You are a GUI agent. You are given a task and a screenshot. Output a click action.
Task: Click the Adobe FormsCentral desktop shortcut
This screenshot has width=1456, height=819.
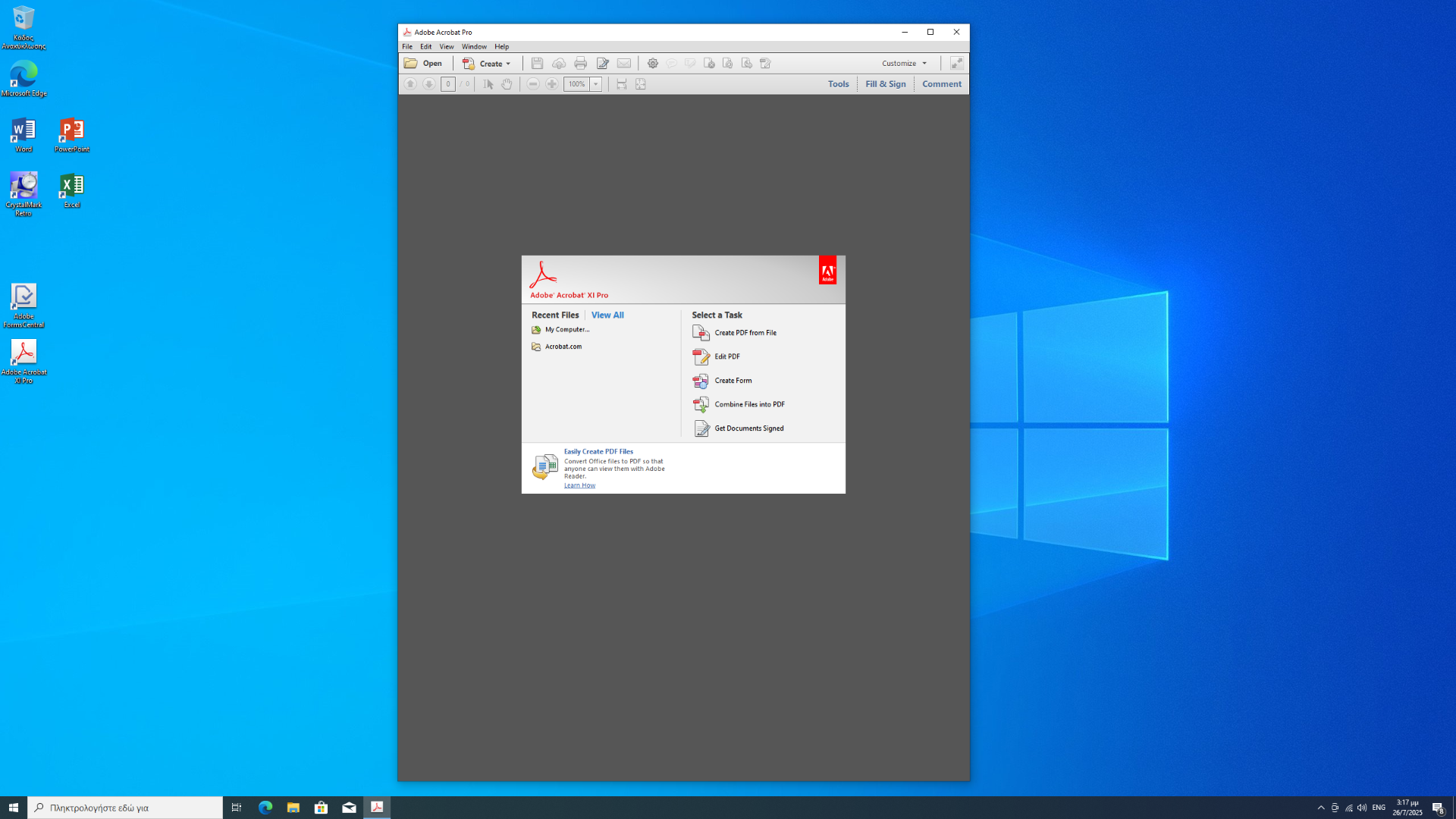(24, 306)
